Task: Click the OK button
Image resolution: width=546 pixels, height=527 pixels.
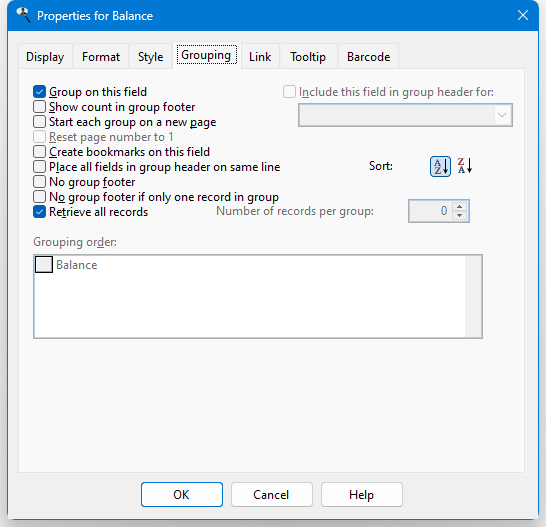Action: click(182, 495)
